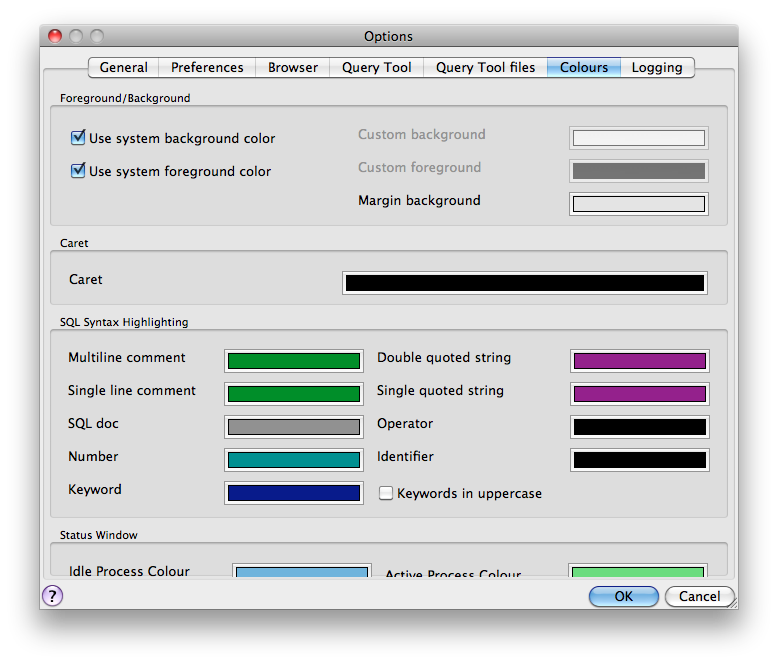Enable Keywords in uppercase option
Screen dimensions: 778x664
386,493
